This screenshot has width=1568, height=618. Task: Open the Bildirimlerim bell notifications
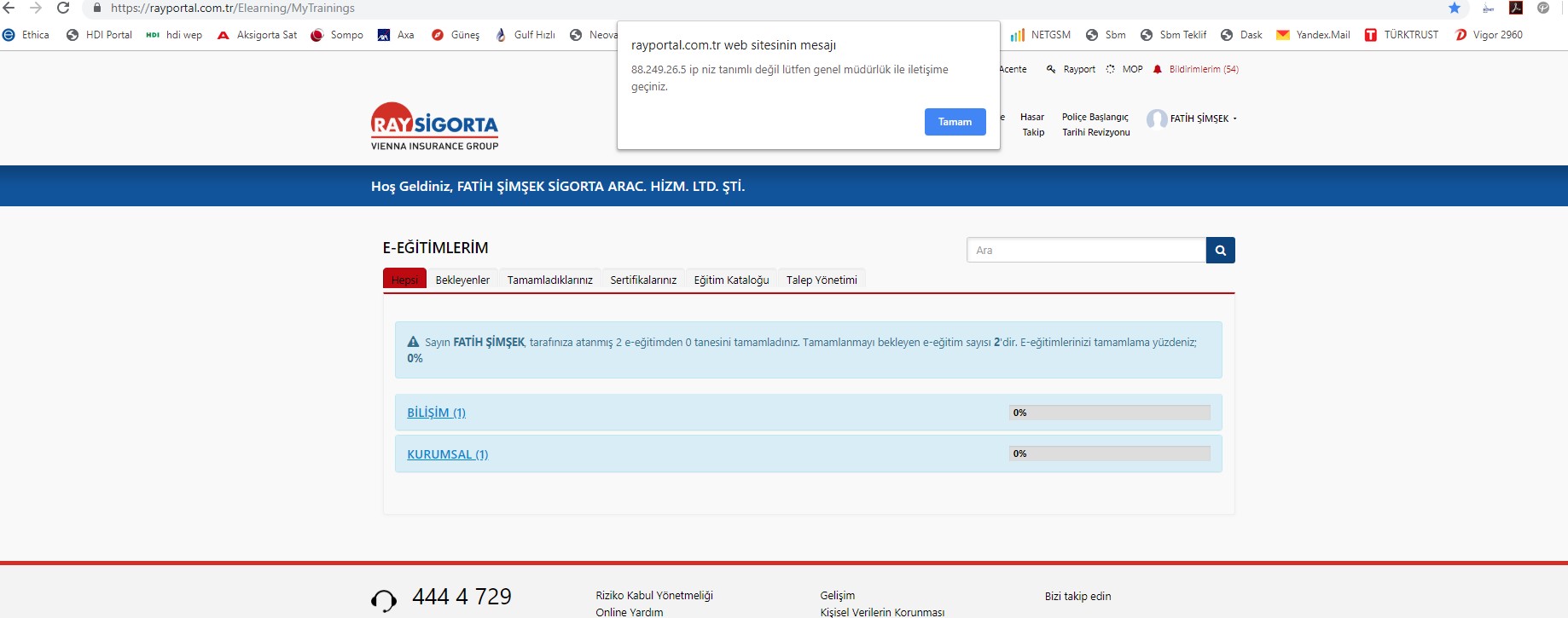1194,69
